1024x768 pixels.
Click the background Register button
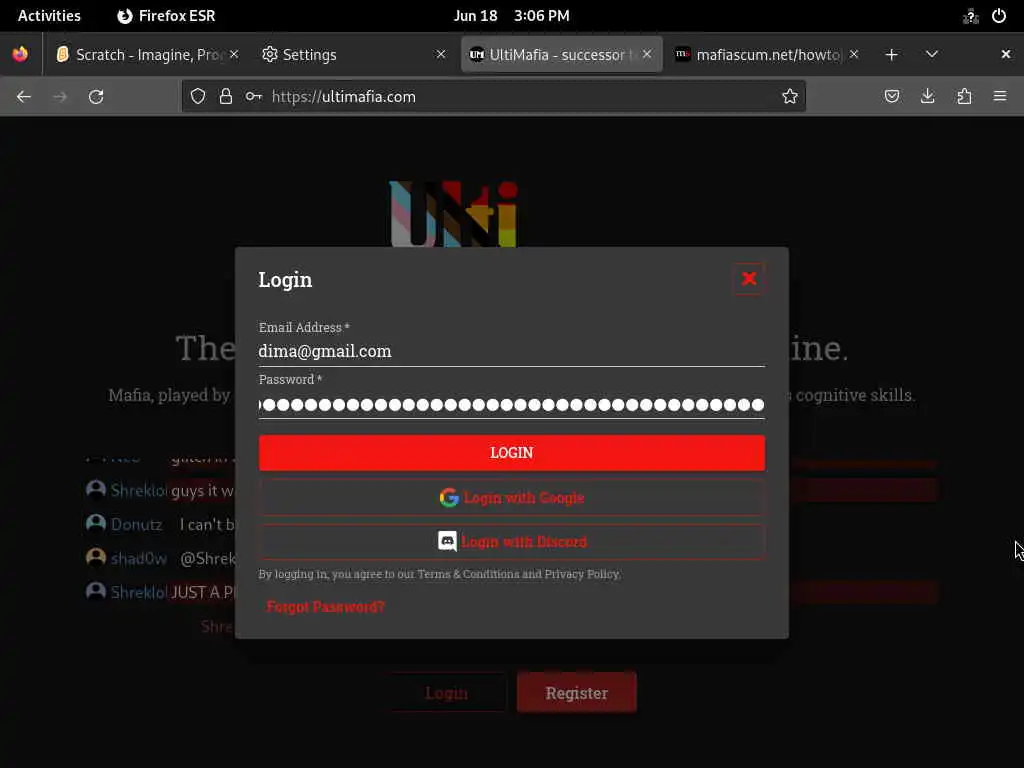[x=577, y=693]
